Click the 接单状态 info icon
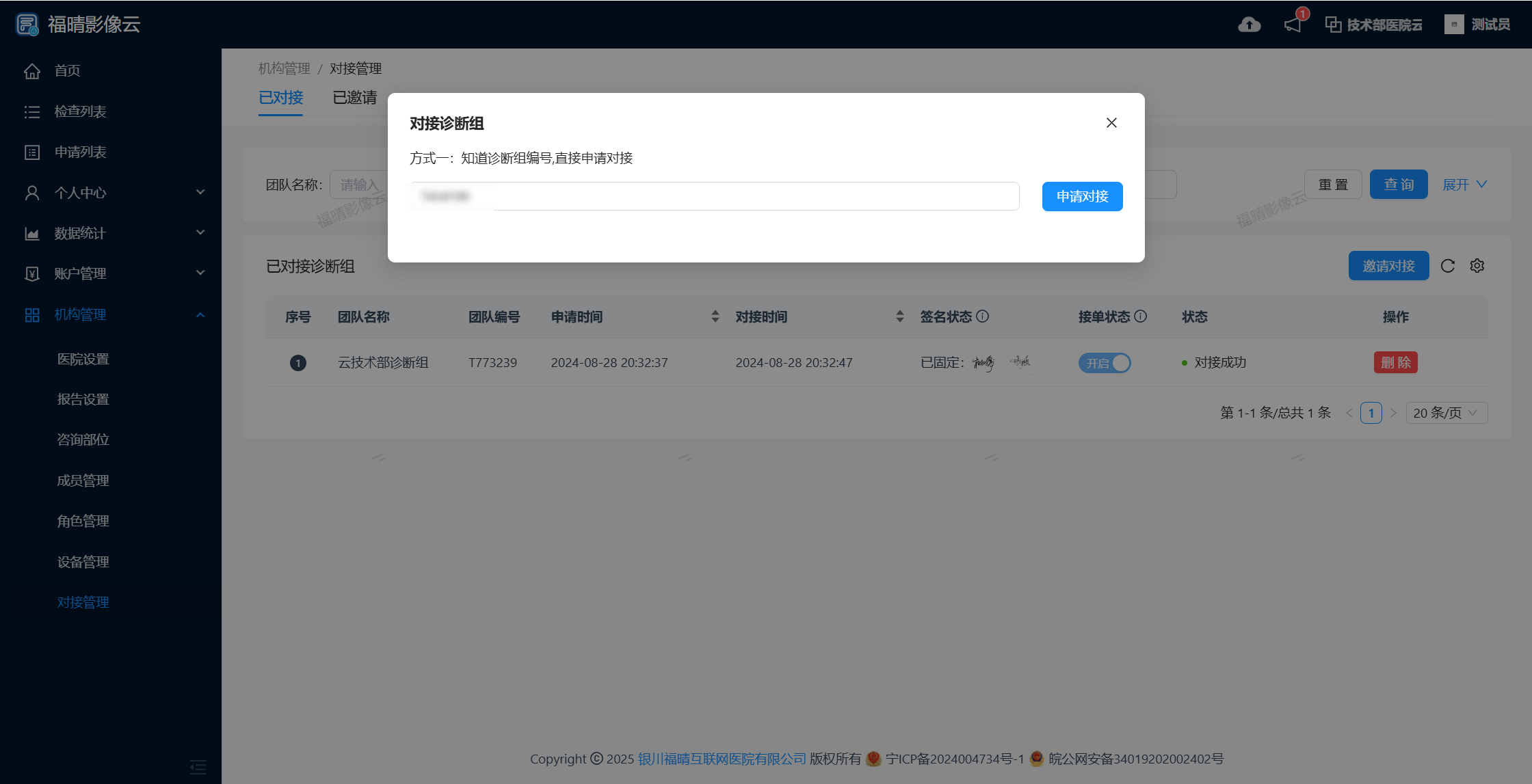Viewport: 1532px width, 784px height. [x=1141, y=316]
